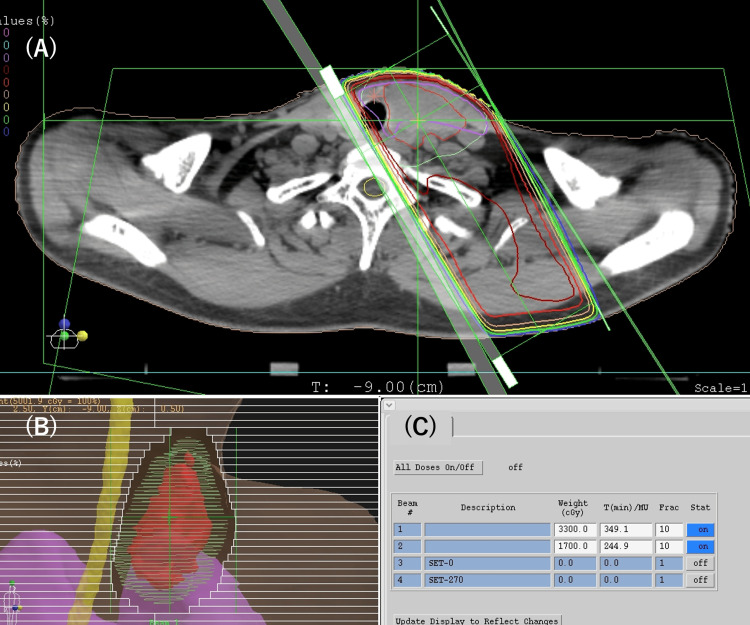Click the SET-0 row T(min)/MU cell

pos(626,563)
